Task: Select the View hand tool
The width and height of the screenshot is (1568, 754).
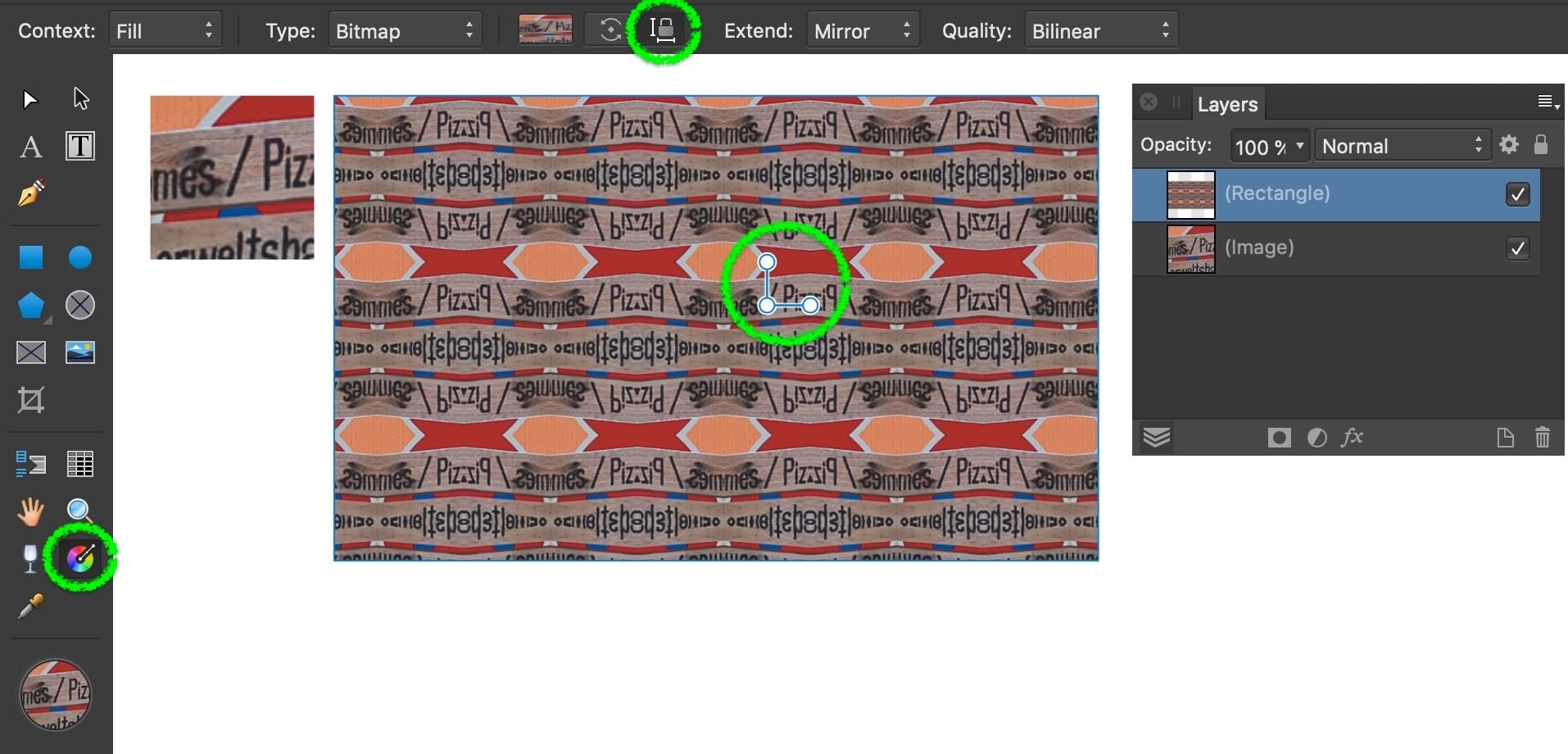Action: coord(31,511)
